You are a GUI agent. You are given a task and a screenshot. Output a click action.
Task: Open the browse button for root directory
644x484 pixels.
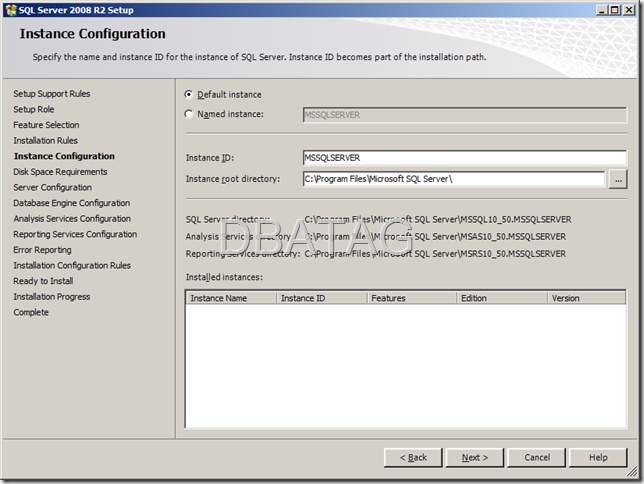tap(618, 180)
